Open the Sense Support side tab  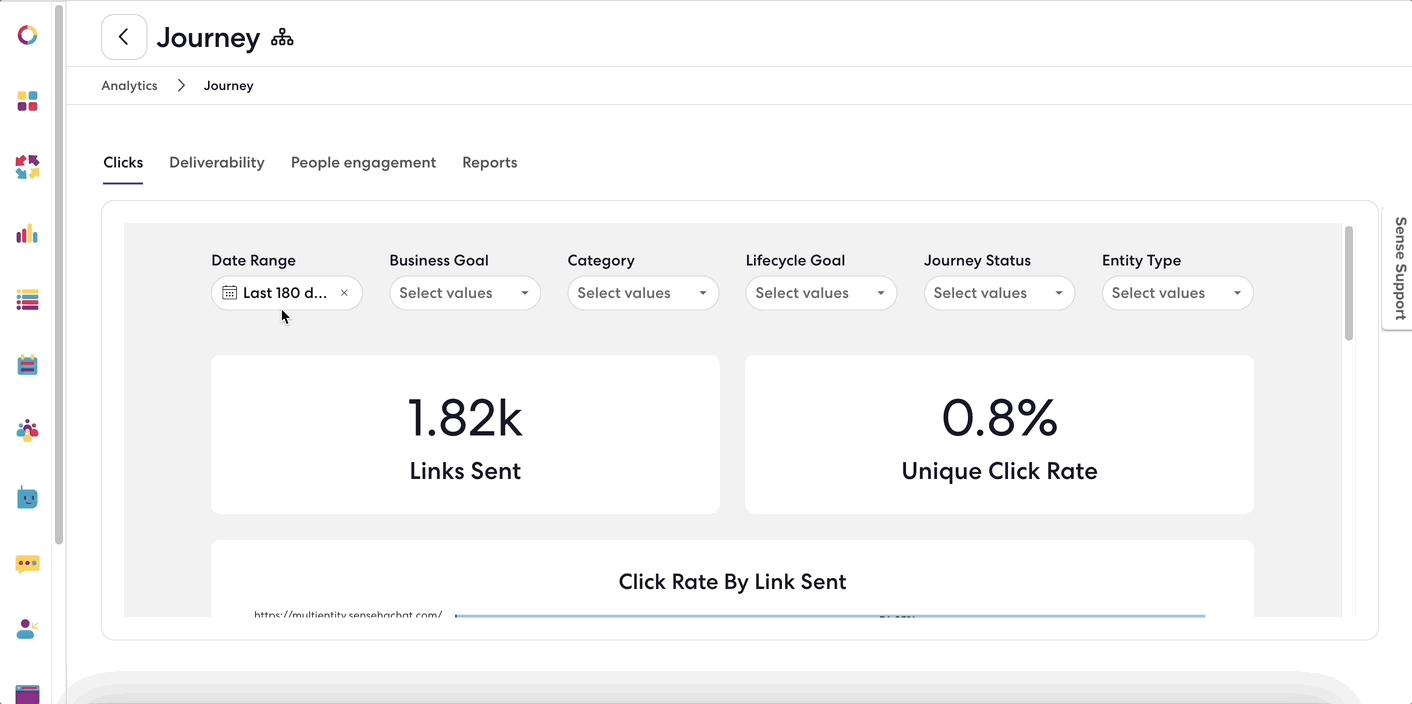pyautogui.click(x=1399, y=268)
